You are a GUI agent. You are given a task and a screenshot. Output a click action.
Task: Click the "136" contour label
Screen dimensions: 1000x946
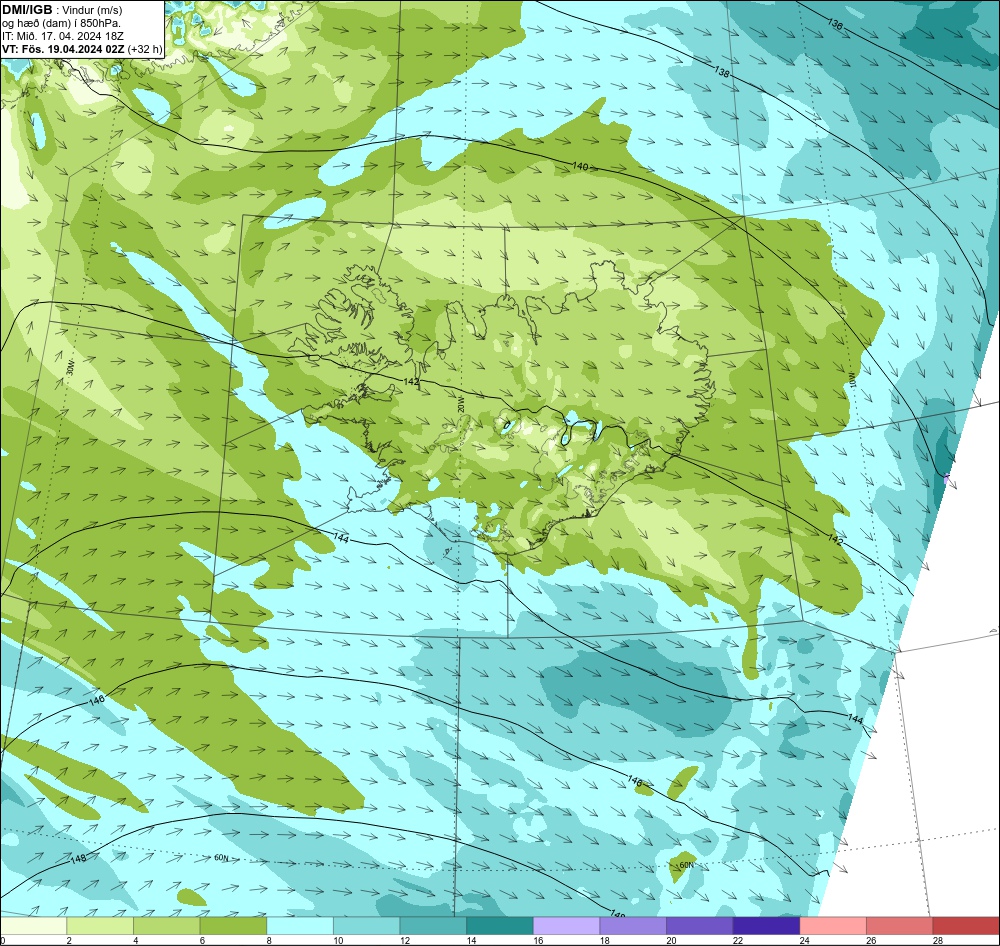point(835,24)
